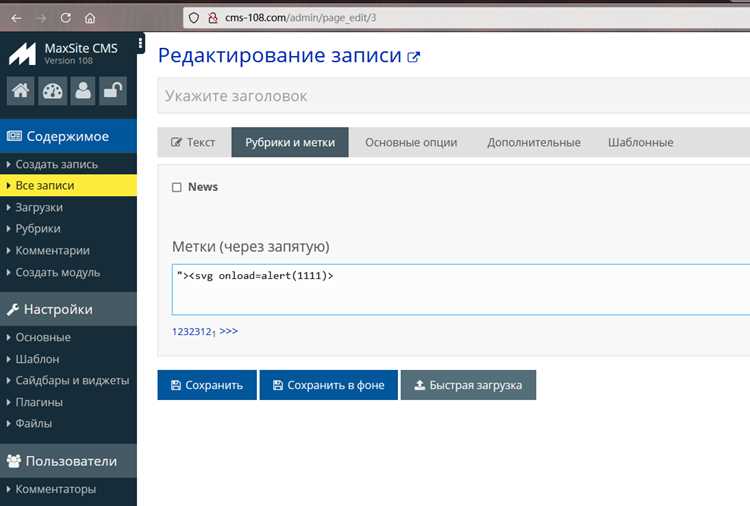Screen dimensions: 750x506
Task: Click the 1232312 tag link
Action: (194, 331)
